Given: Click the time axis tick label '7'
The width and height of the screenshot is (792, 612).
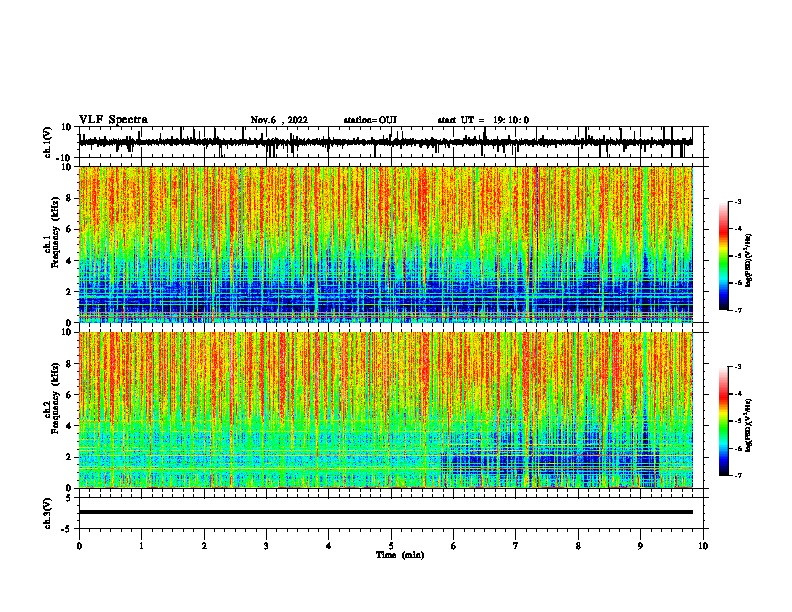Looking at the screenshot, I should coord(516,546).
